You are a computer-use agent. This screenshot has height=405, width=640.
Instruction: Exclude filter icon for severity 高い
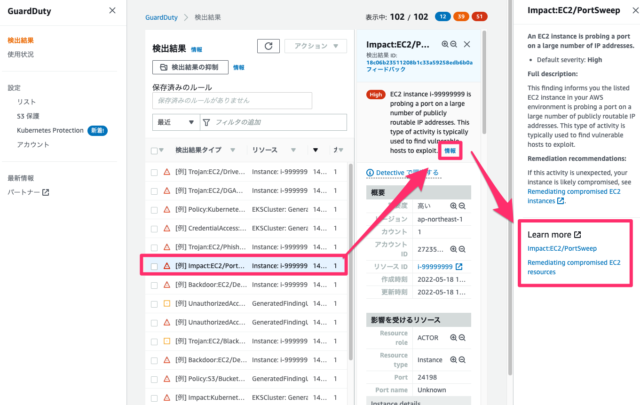click(x=462, y=206)
